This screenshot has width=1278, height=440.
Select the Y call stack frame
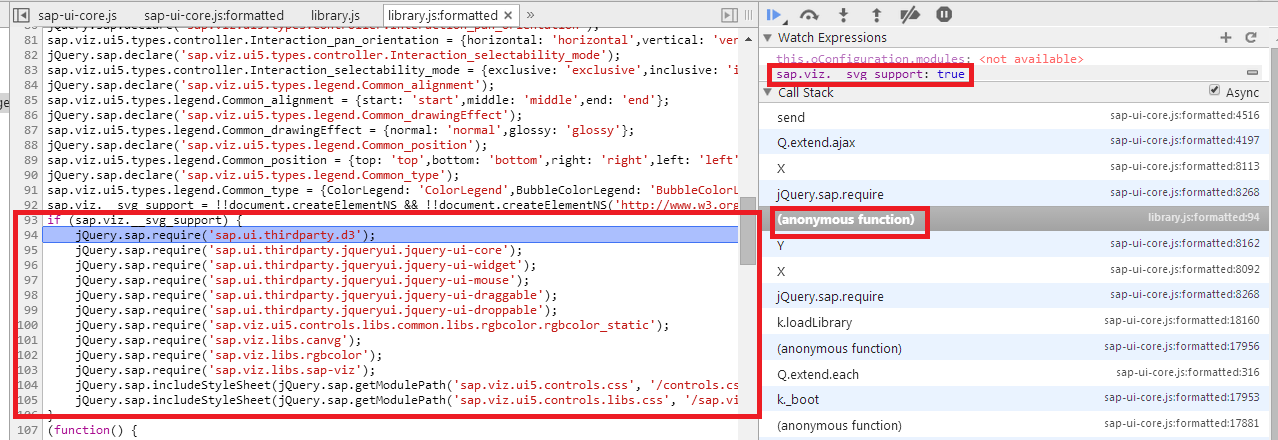(1010, 245)
